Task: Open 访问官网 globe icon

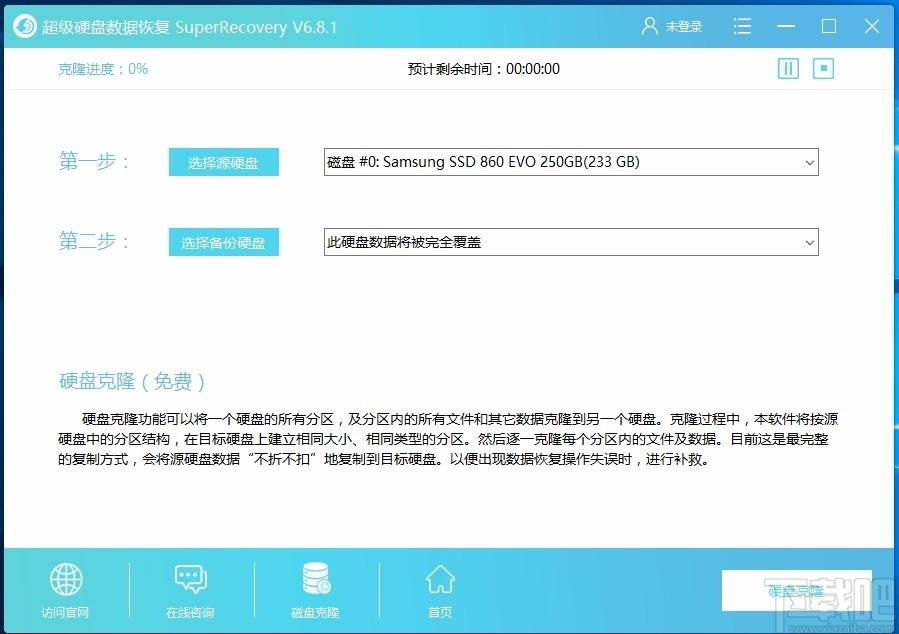Action: [66, 579]
